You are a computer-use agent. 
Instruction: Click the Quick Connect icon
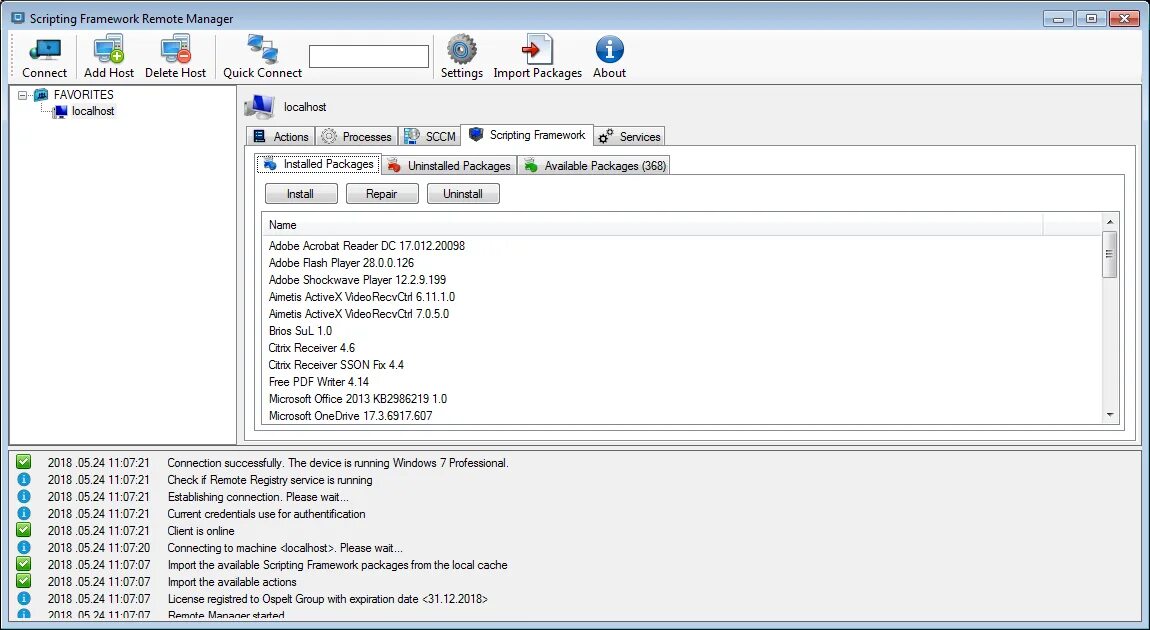tap(263, 49)
